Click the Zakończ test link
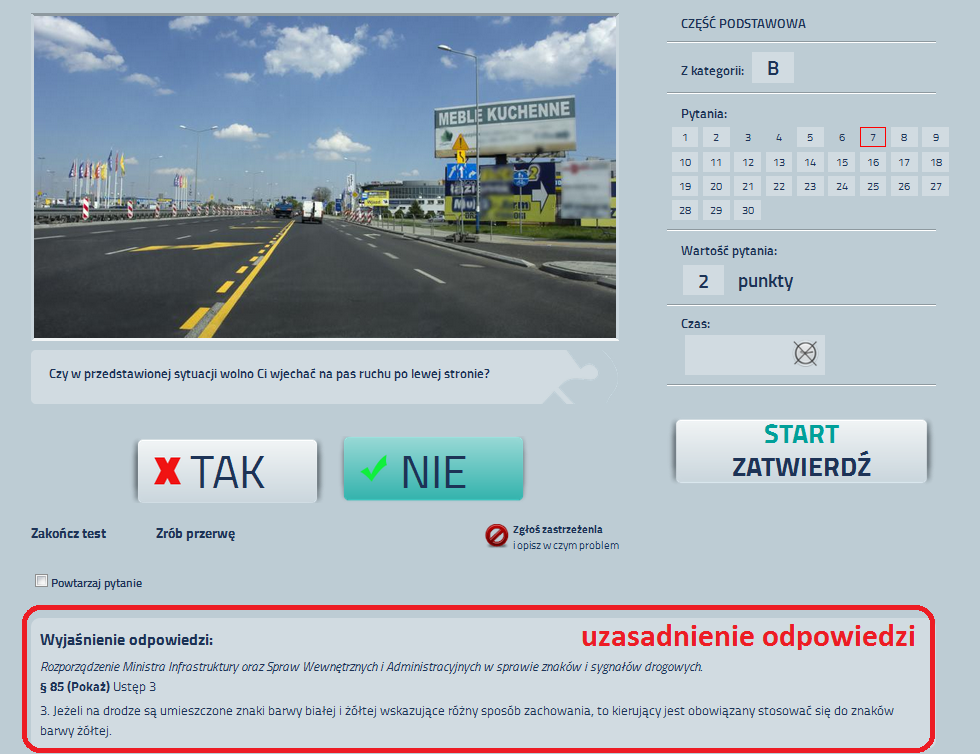 (69, 533)
